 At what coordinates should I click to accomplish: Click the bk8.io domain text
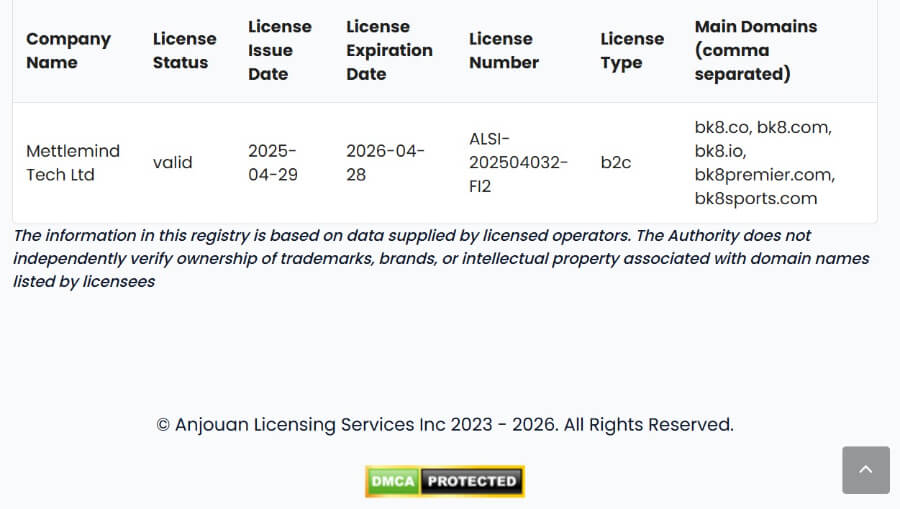click(x=720, y=151)
